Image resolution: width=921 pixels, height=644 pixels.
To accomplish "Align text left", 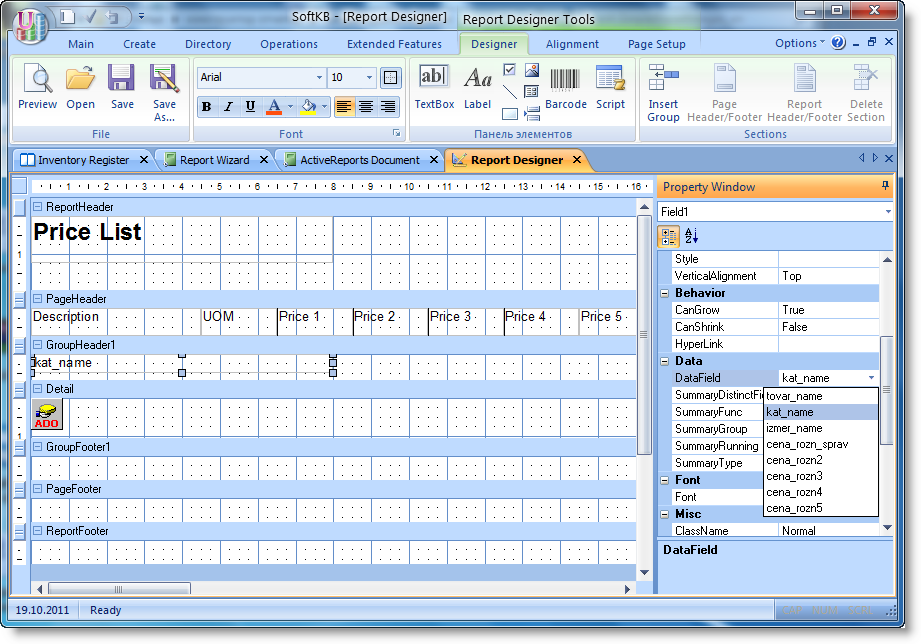I will 344,106.
